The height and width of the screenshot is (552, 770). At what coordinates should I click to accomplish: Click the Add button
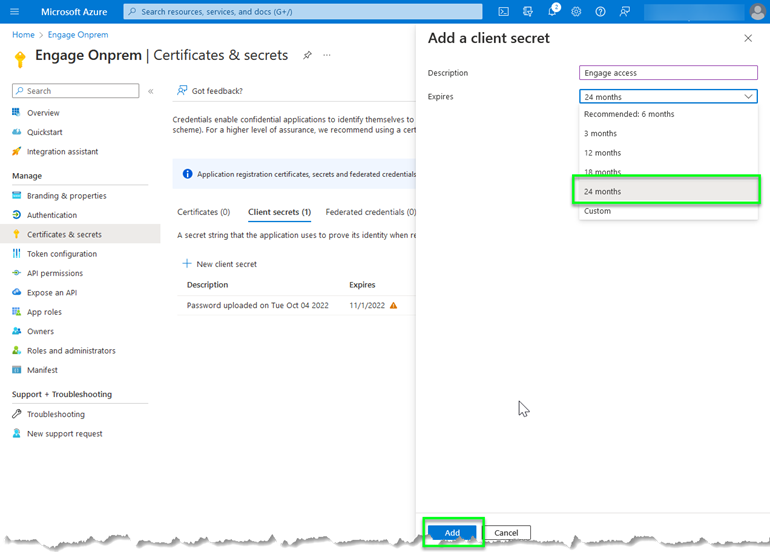[x=452, y=533]
